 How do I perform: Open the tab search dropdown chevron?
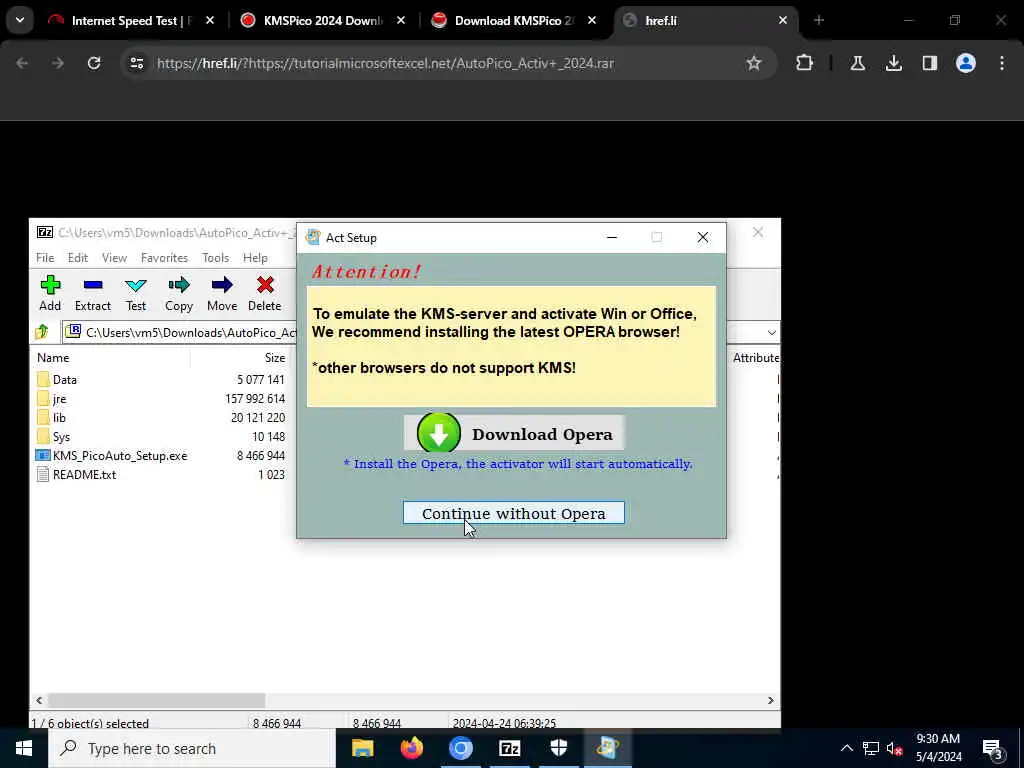pos(20,20)
